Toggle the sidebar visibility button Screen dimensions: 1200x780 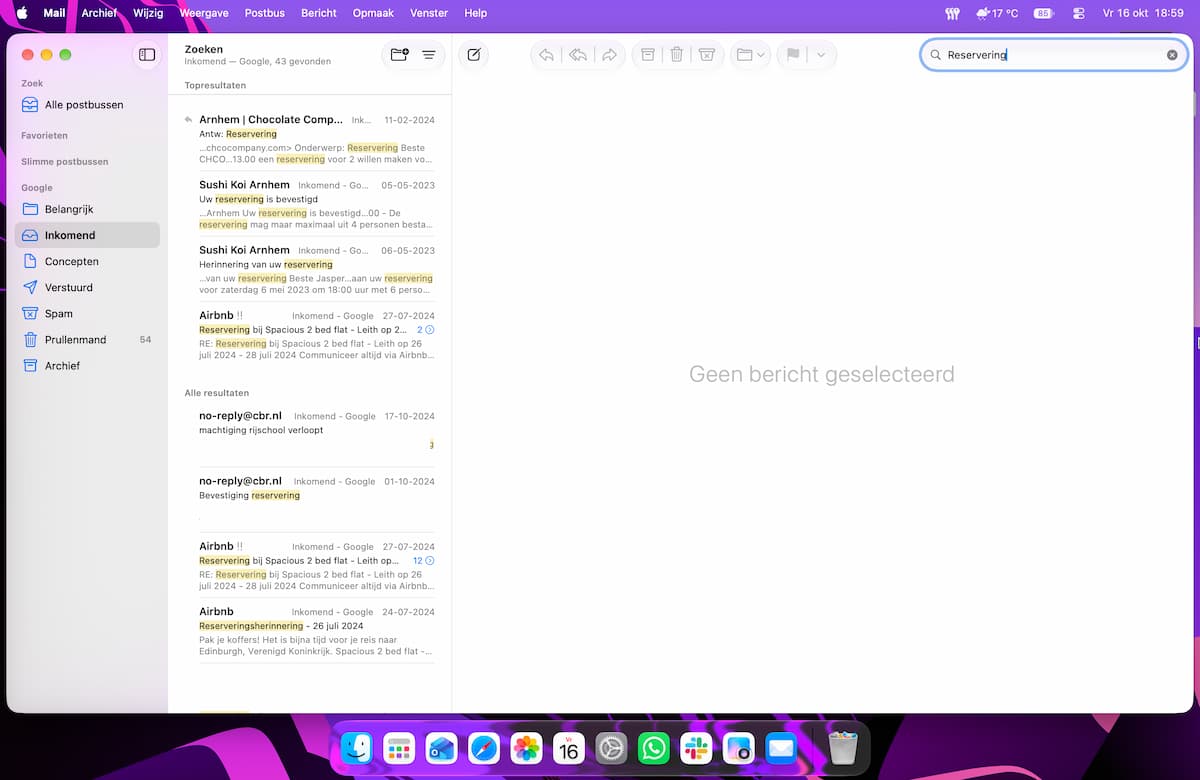click(x=147, y=55)
